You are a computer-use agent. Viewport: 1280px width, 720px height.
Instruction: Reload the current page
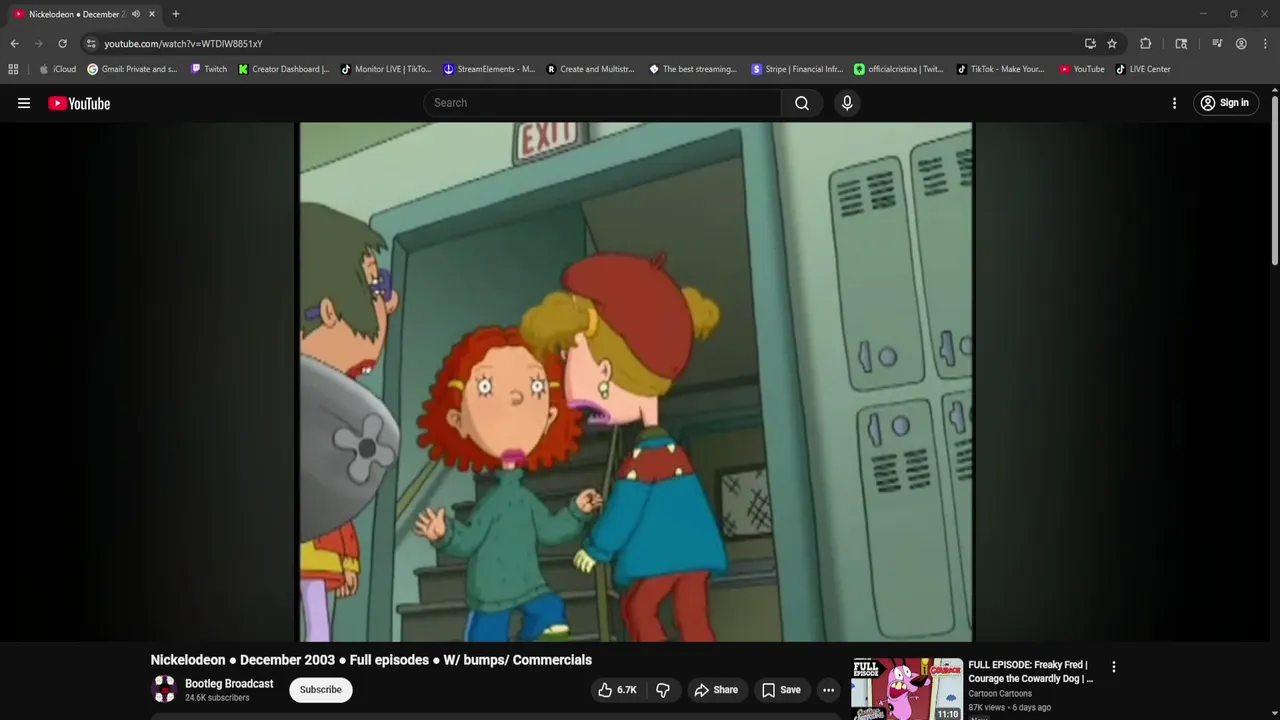click(x=62, y=44)
